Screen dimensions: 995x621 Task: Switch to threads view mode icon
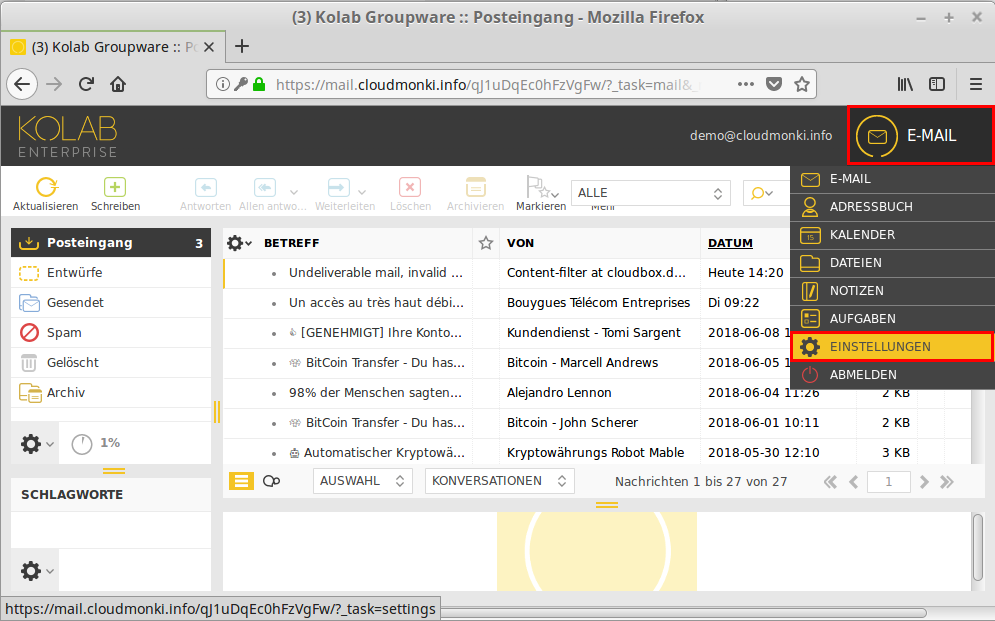tap(272, 481)
